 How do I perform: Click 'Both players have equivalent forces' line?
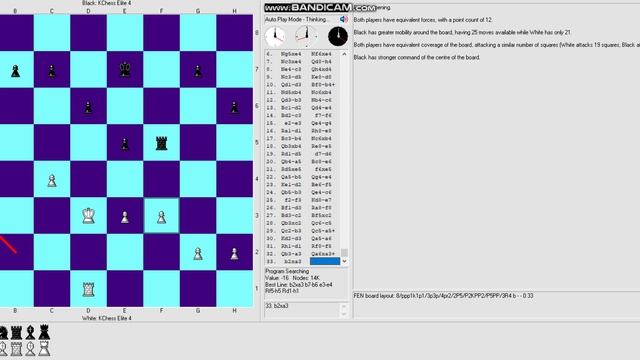coord(423,20)
